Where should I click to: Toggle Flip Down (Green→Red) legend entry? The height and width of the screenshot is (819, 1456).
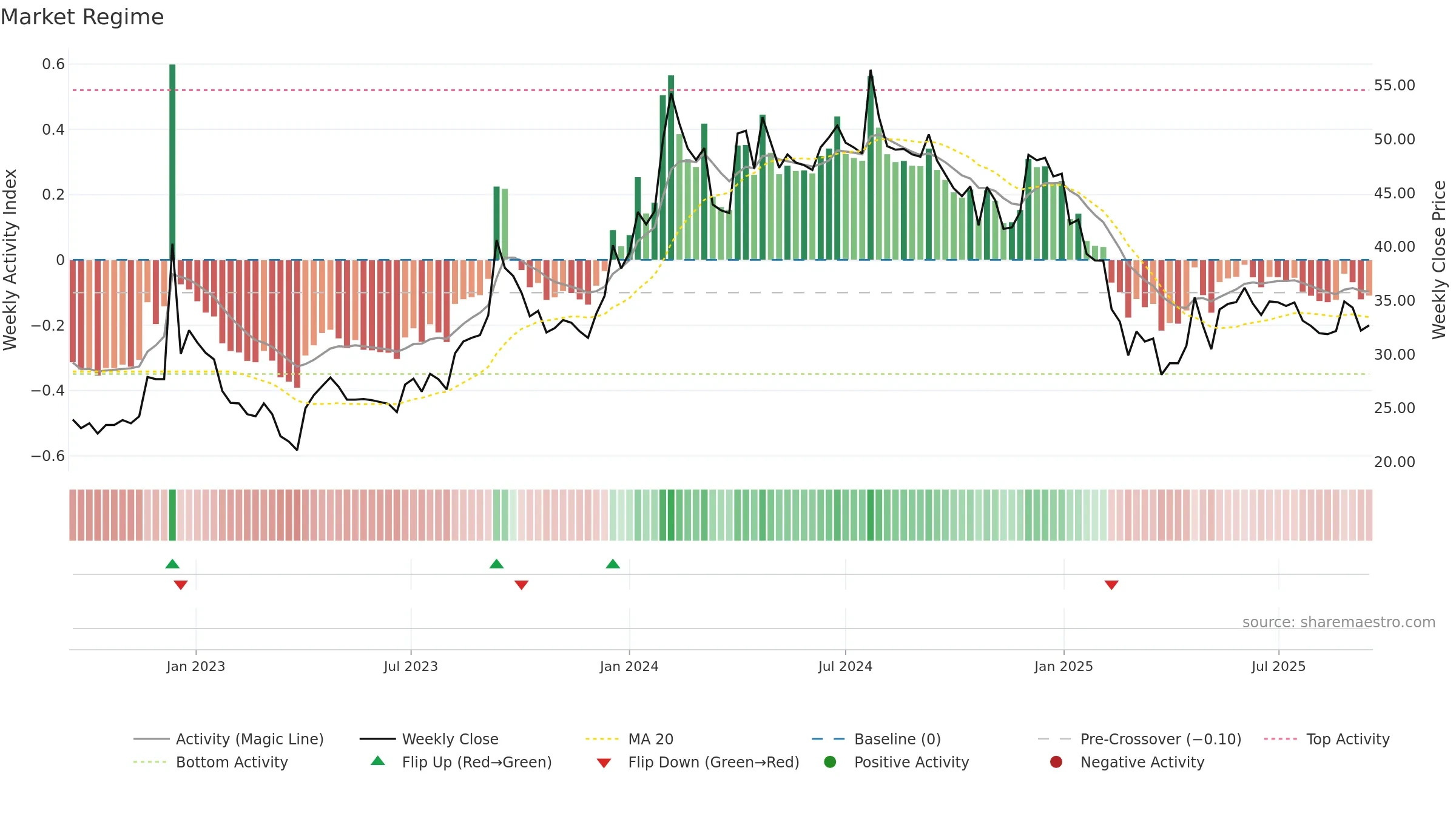[x=698, y=762]
